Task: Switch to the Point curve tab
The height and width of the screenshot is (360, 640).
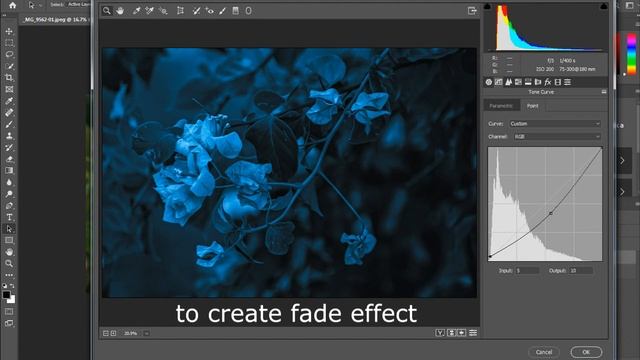Action: [x=533, y=106]
